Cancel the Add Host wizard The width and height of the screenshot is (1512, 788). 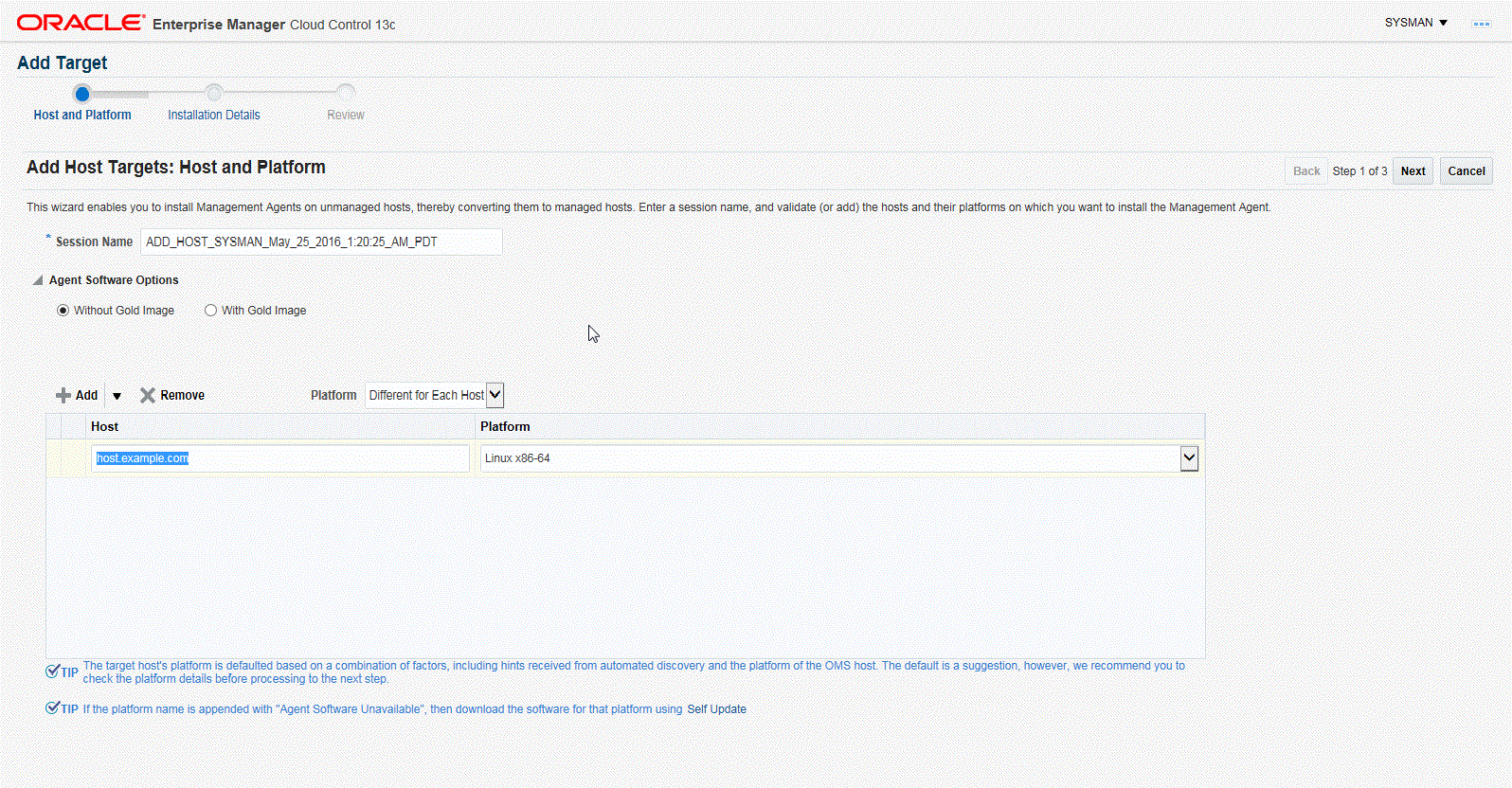1467,171
